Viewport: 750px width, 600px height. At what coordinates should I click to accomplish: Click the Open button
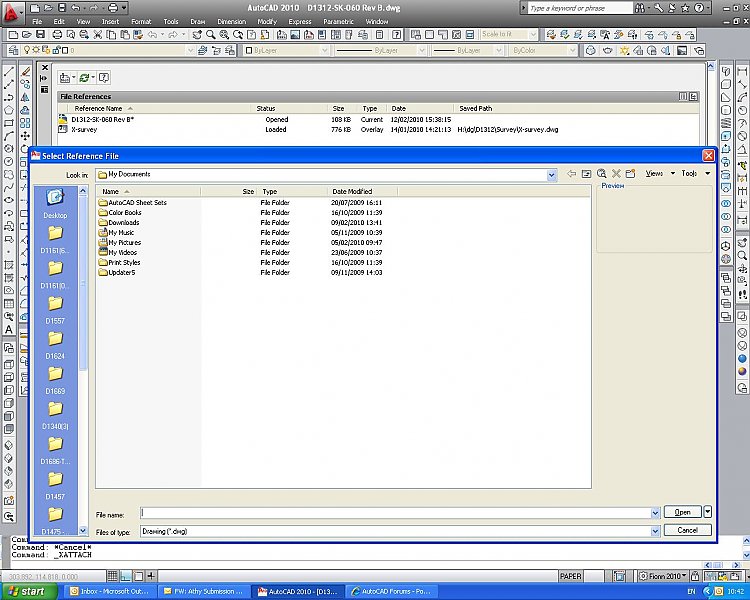pyautogui.click(x=682, y=512)
